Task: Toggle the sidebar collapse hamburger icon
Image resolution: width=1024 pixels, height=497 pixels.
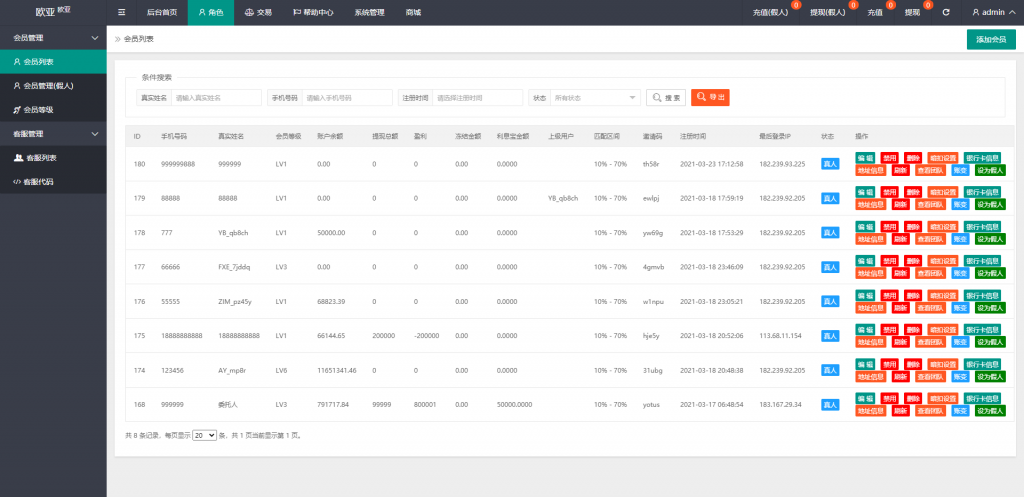Action: pyautogui.click(x=122, y=13)
